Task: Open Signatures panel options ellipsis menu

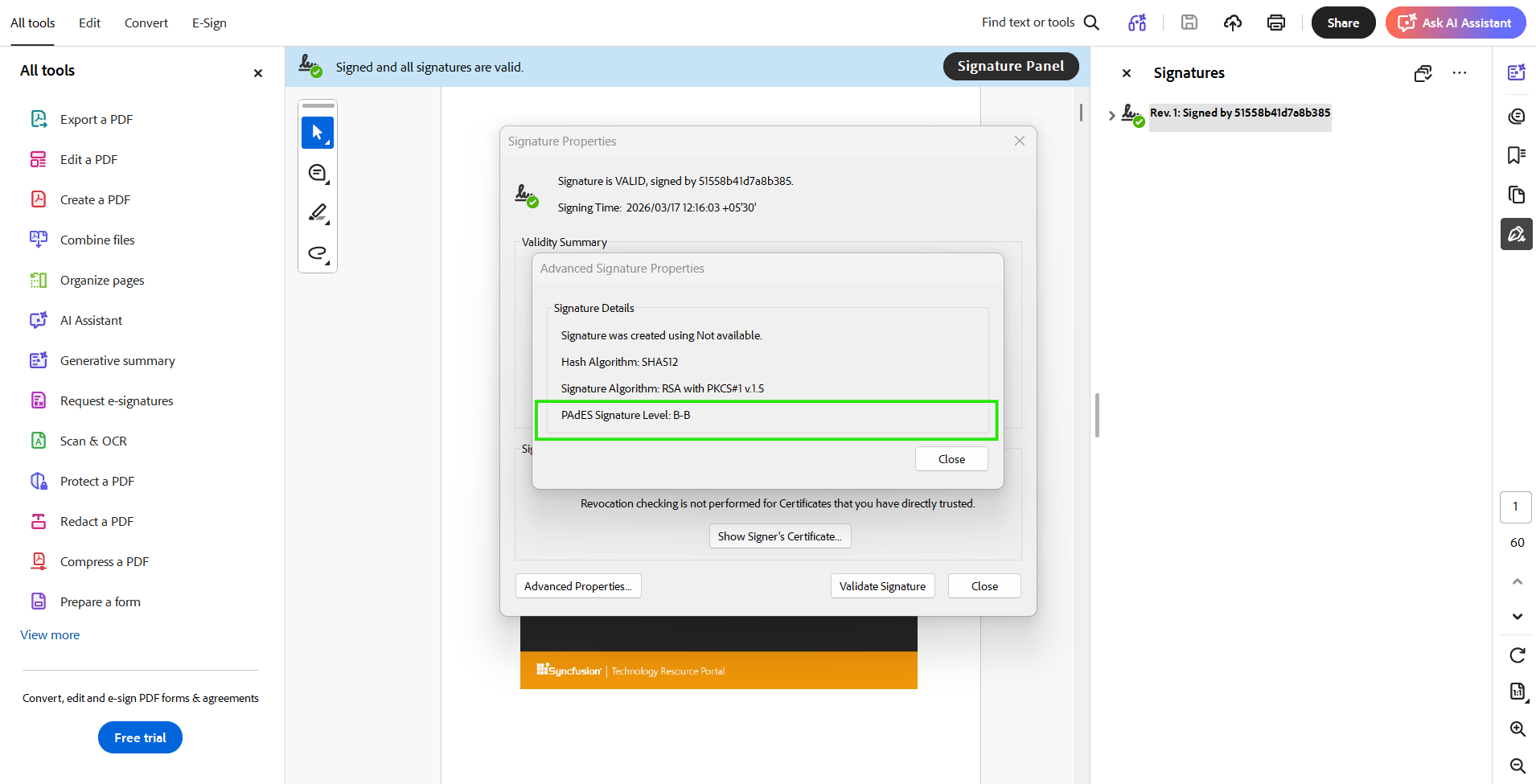Action: [x=1460, y=73]
